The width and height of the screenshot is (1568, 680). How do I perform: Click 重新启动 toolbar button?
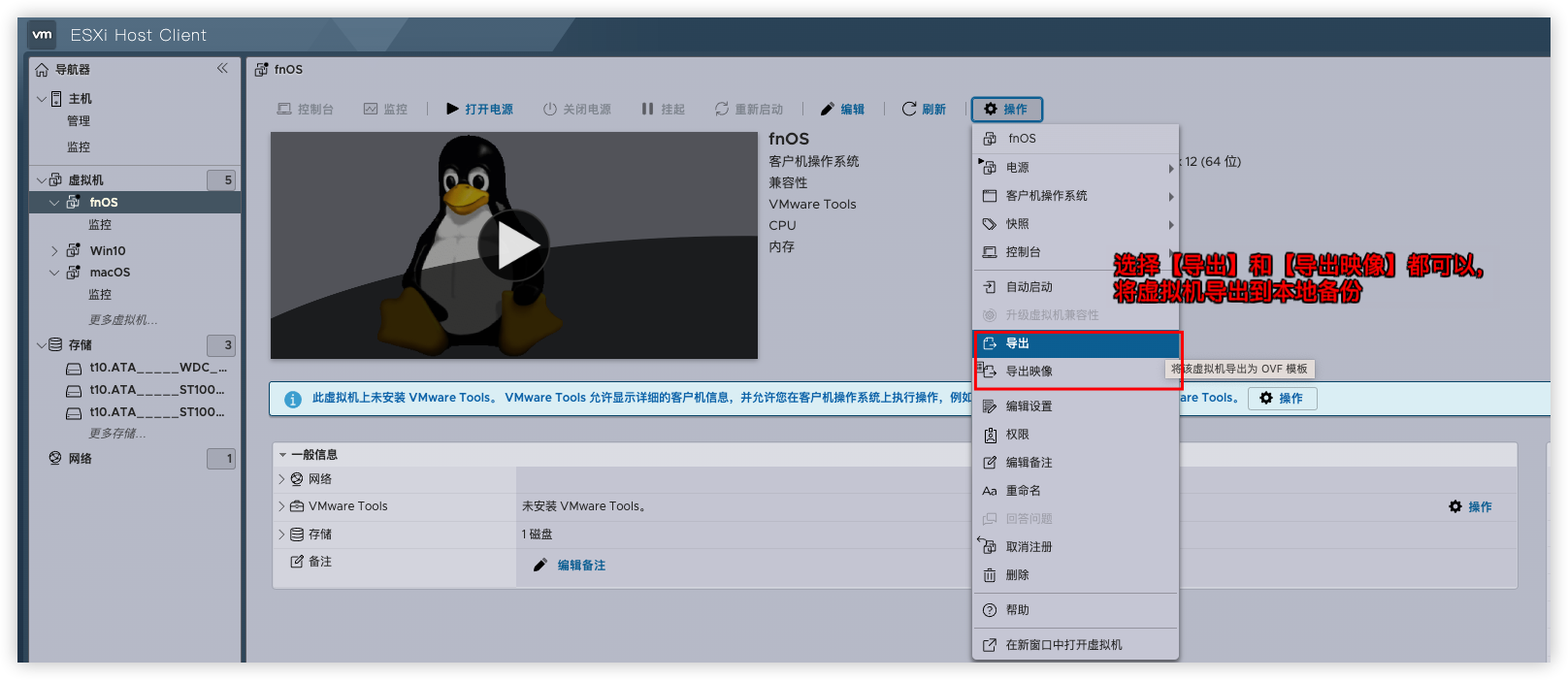click(x=748, y=109)
